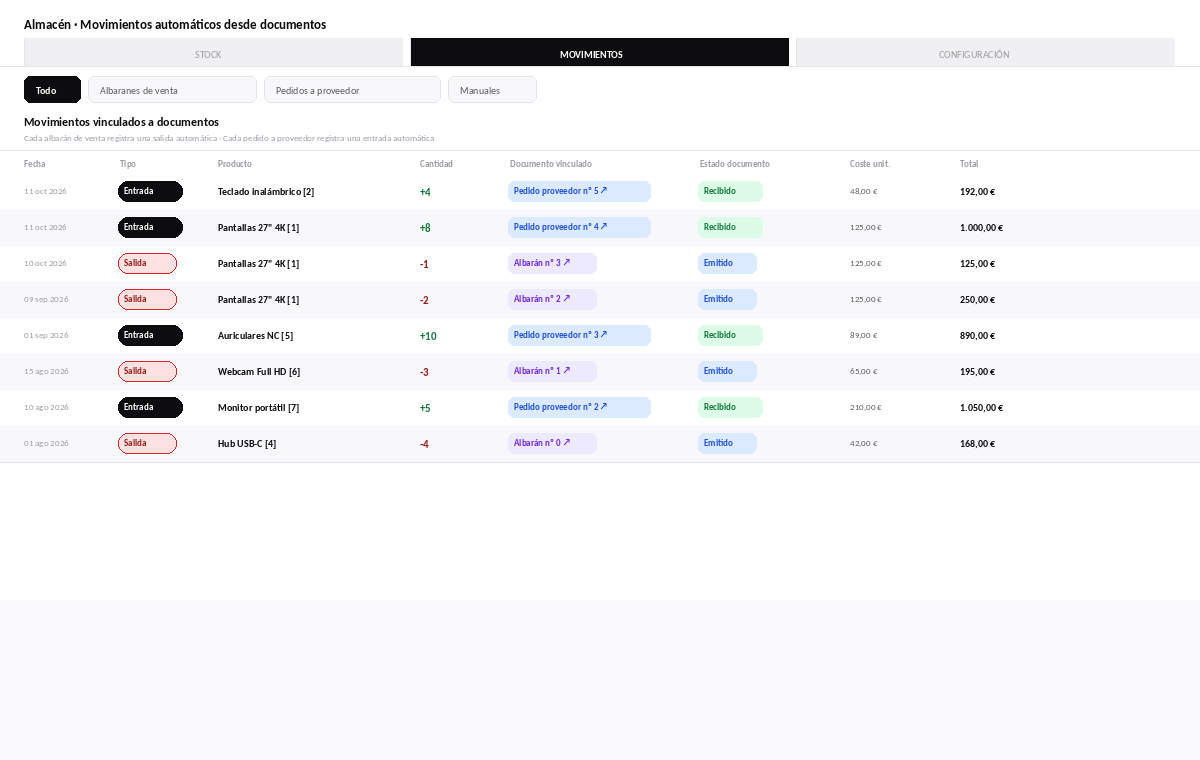Click Recibido status in Monitor portátil row
Screen dimensions: 1200x760
(x=730, y=407)
